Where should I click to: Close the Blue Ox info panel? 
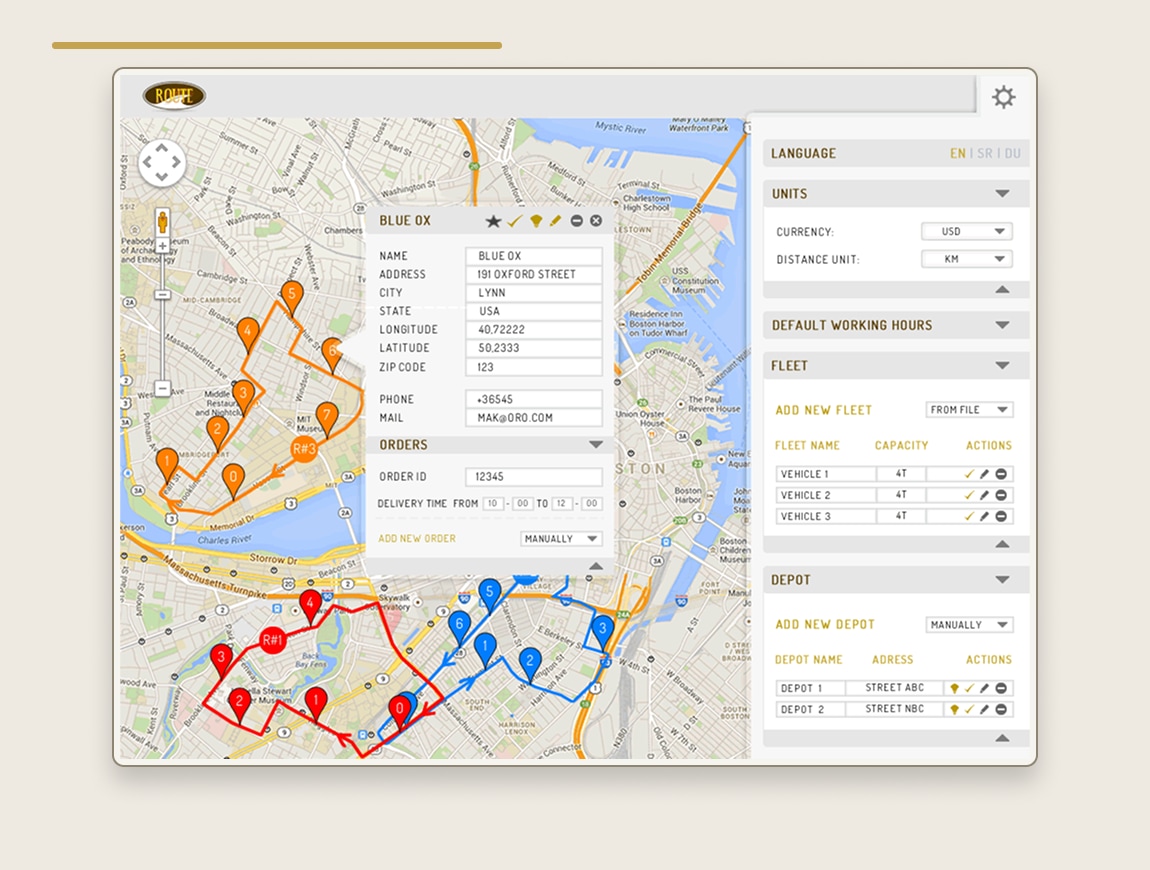pos(596,221)
